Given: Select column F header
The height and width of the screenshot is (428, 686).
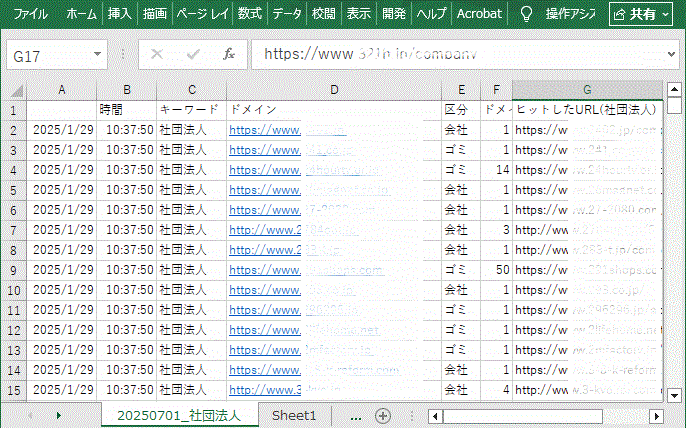Looking at the screenshot, I should (497, 90).
